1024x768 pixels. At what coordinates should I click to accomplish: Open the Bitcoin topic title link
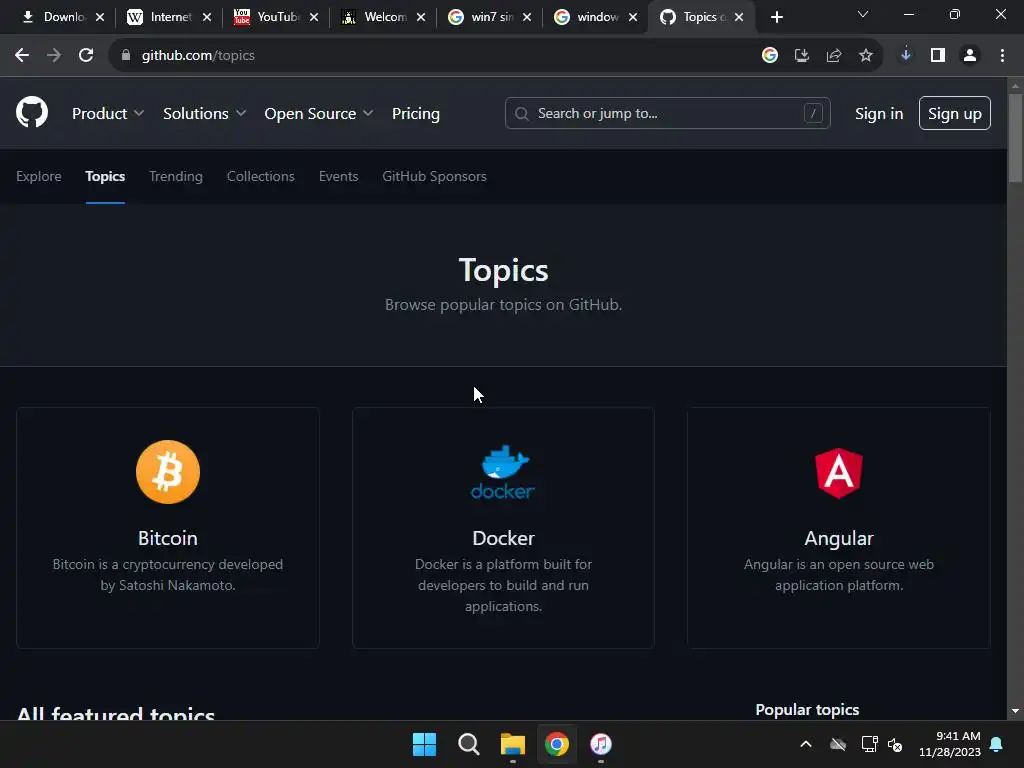tap(168, 538)
